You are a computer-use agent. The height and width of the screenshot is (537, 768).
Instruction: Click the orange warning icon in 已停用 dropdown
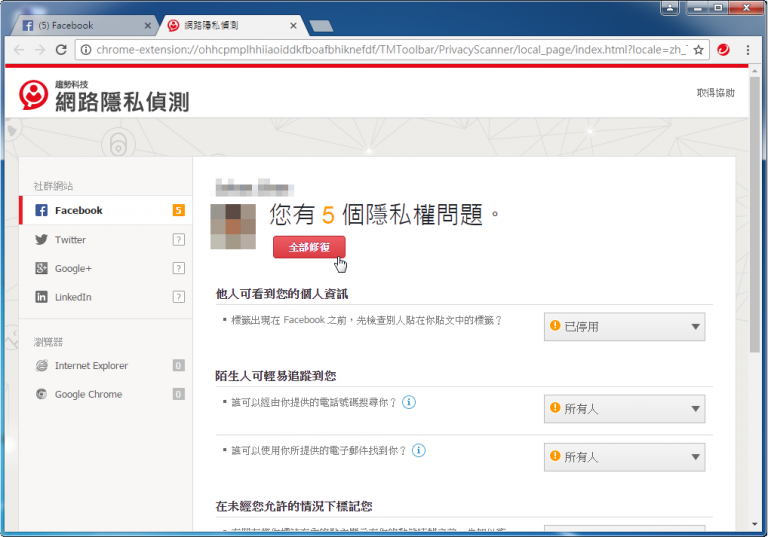555,325
